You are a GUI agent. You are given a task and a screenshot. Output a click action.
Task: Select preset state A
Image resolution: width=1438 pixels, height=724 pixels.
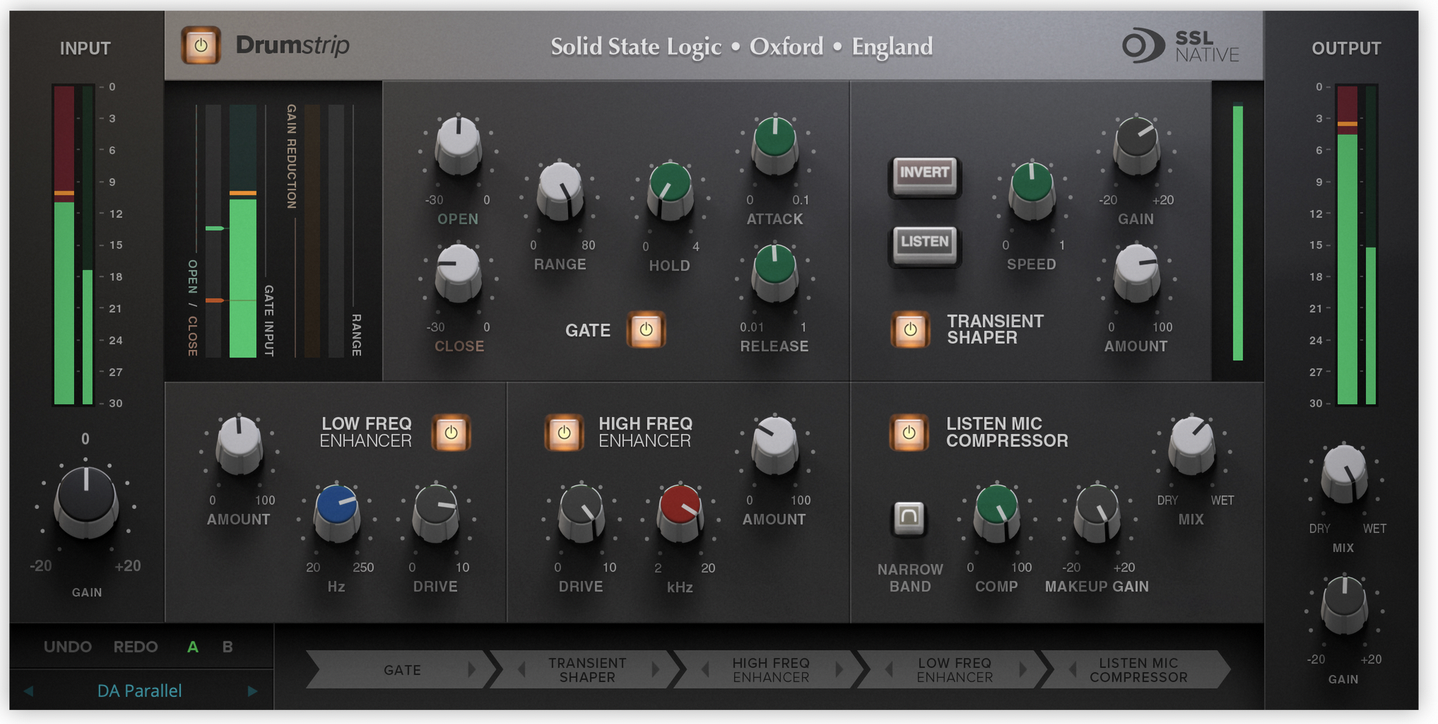click(x=192, y=646)
